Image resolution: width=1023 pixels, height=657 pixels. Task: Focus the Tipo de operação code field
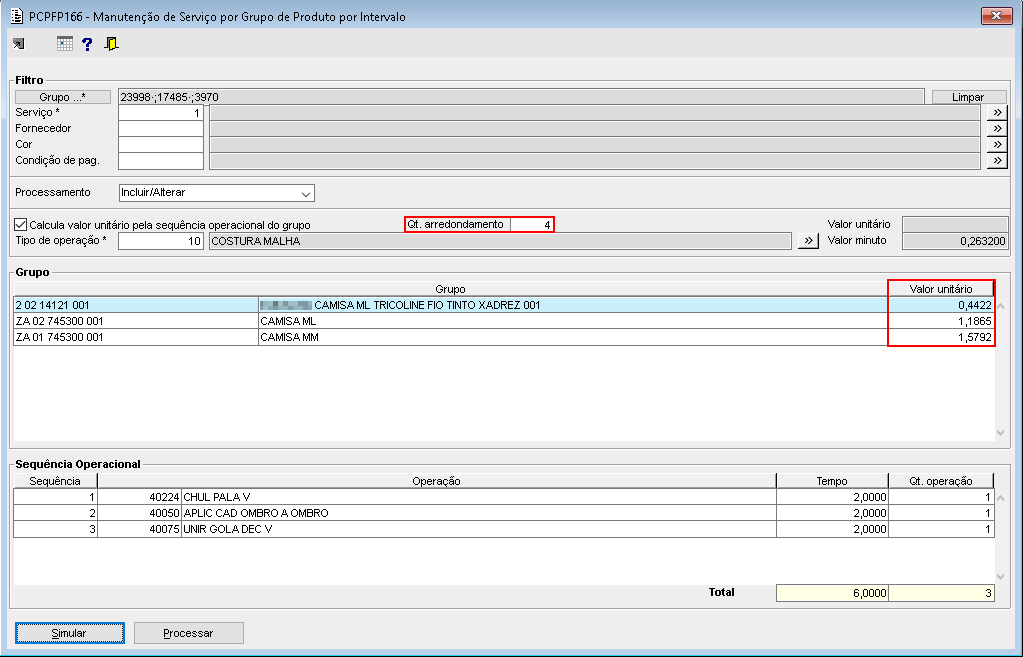click(161, 241)
